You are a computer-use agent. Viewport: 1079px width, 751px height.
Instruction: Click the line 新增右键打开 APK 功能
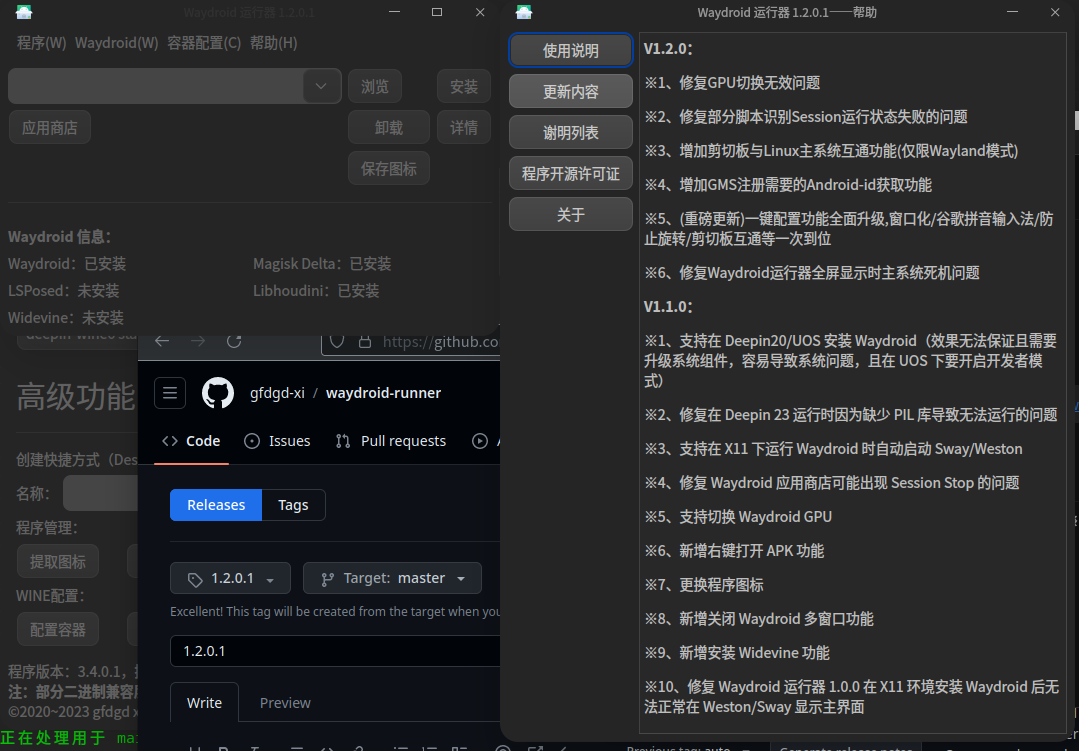click(x=734, y=551)
